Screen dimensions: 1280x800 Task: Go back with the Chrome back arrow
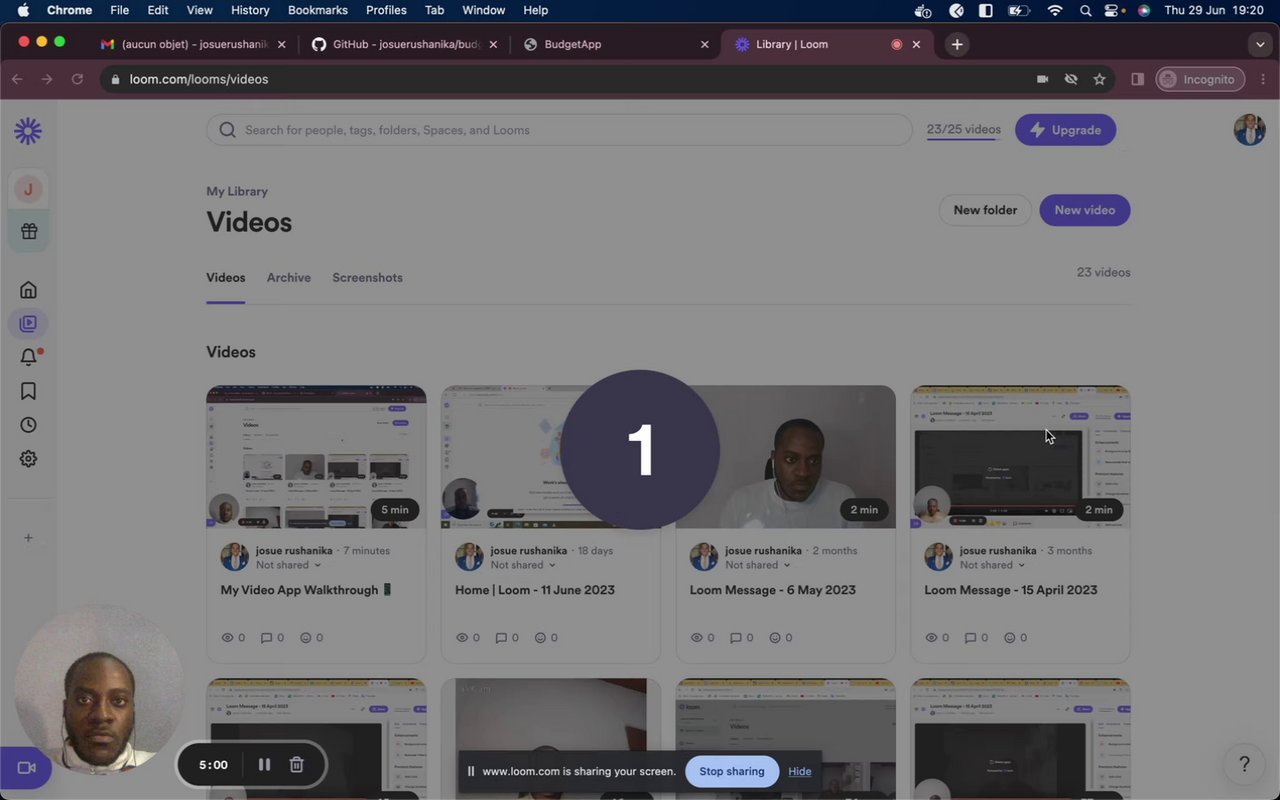[x=17, y=79]
